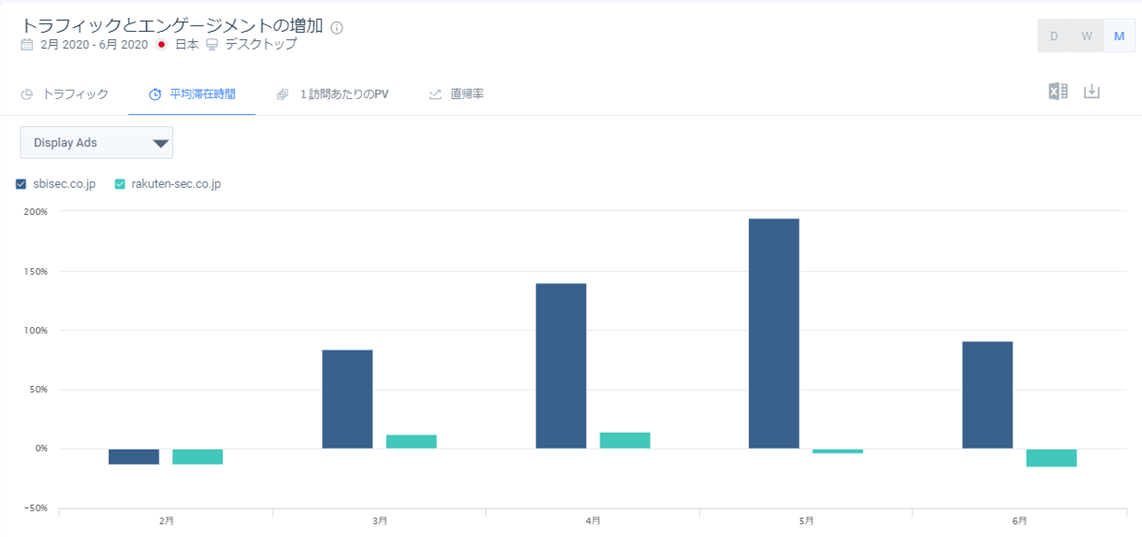This screenshot has width=1142, height=537.
Task: Open the 1訪問あたりのPV tab
Action: point(343,95)
